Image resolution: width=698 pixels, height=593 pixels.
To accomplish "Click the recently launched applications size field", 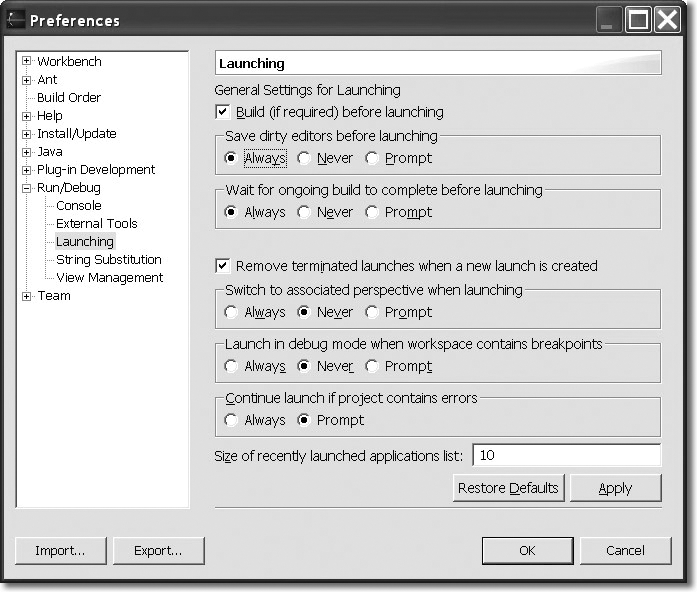I will point(566,456).
